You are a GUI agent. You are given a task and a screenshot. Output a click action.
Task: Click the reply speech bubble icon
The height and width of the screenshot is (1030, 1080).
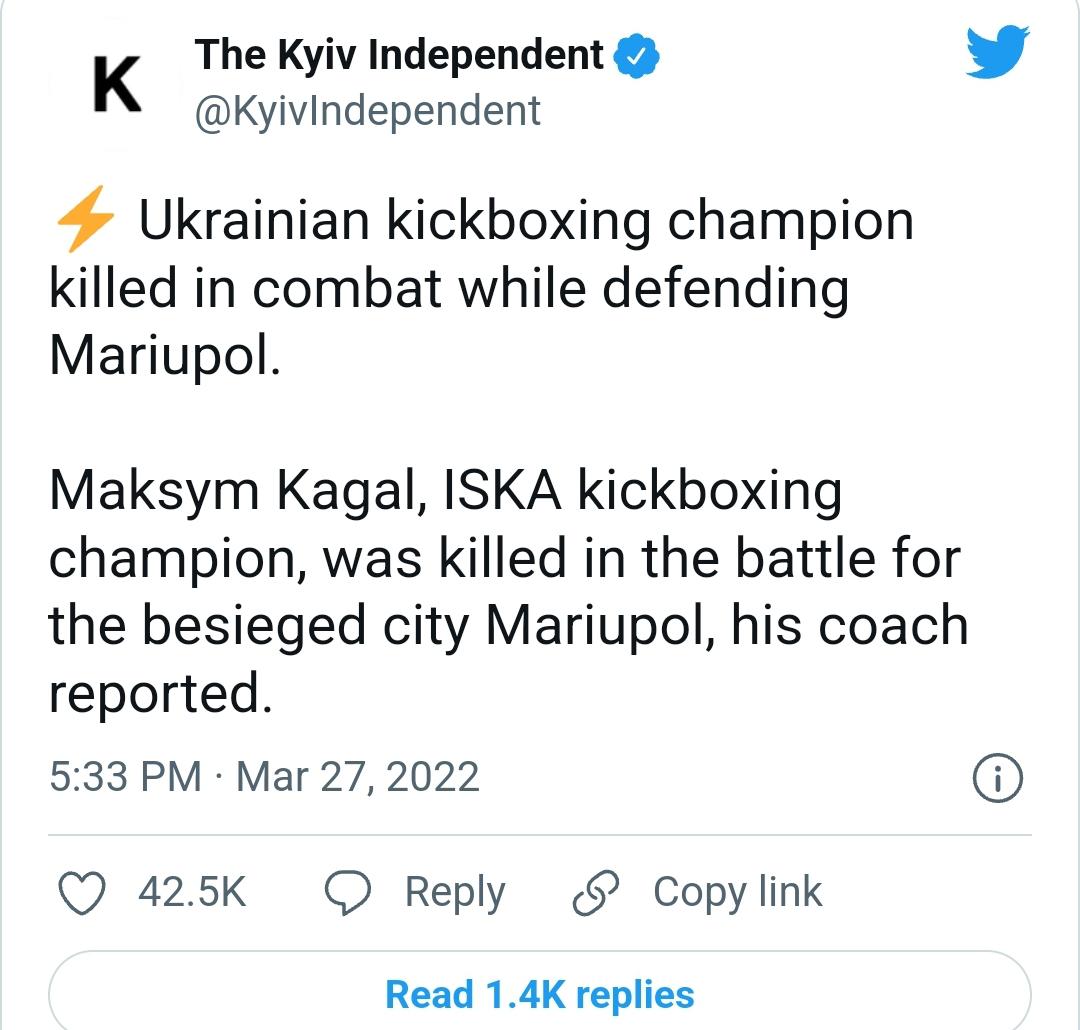point(349,893)
